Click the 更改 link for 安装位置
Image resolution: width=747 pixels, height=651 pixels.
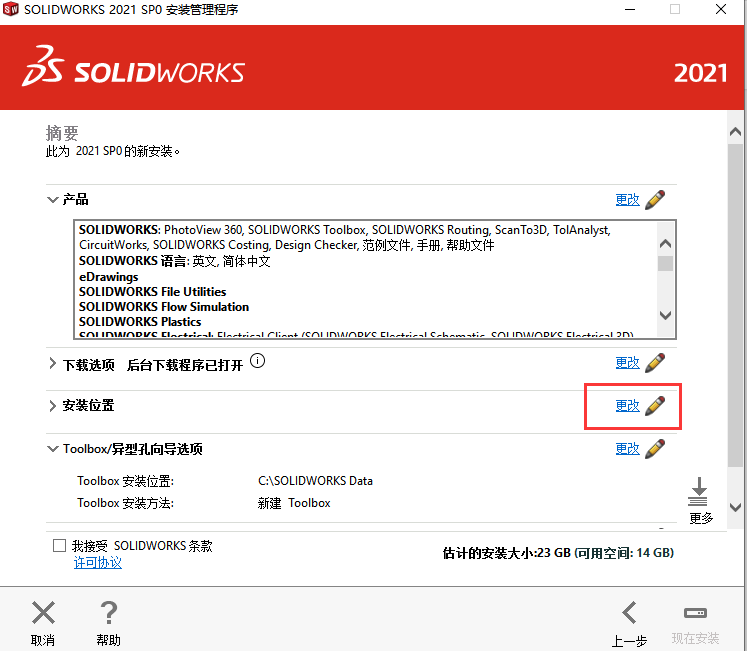tap(627, 406)
